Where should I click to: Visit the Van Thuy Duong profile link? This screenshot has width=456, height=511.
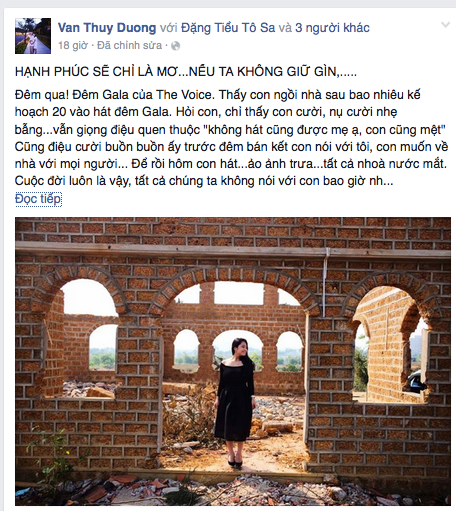(107, 28)
